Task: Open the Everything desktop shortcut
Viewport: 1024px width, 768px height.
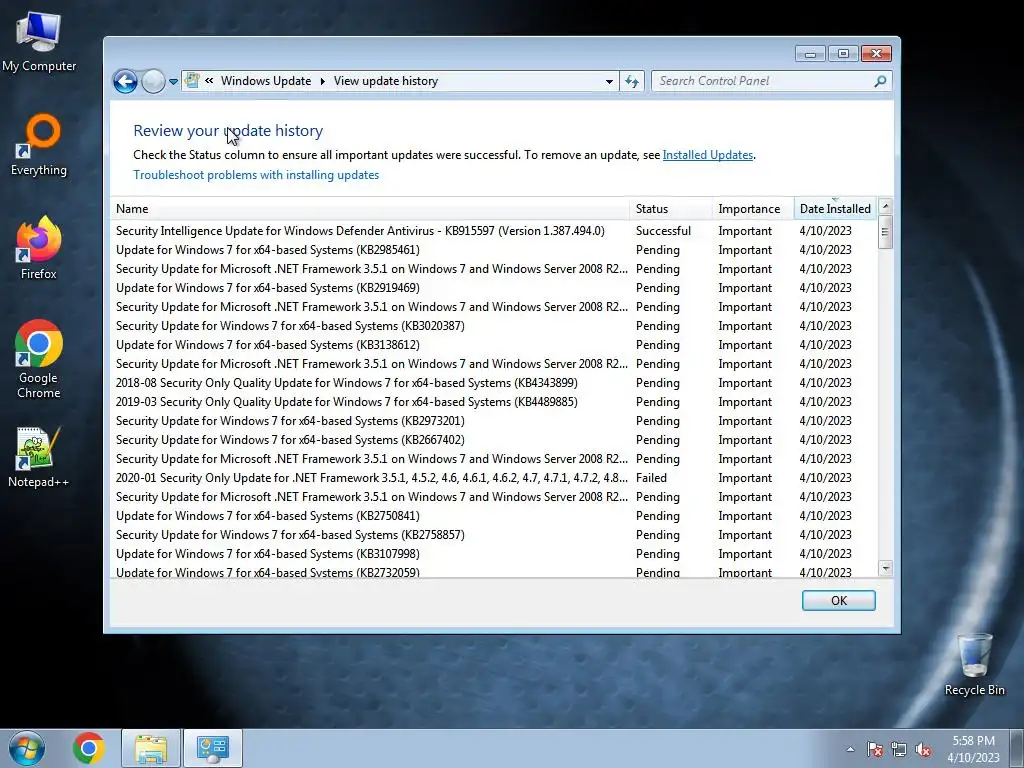Action: pyautogui.click(x=39, y=145)
